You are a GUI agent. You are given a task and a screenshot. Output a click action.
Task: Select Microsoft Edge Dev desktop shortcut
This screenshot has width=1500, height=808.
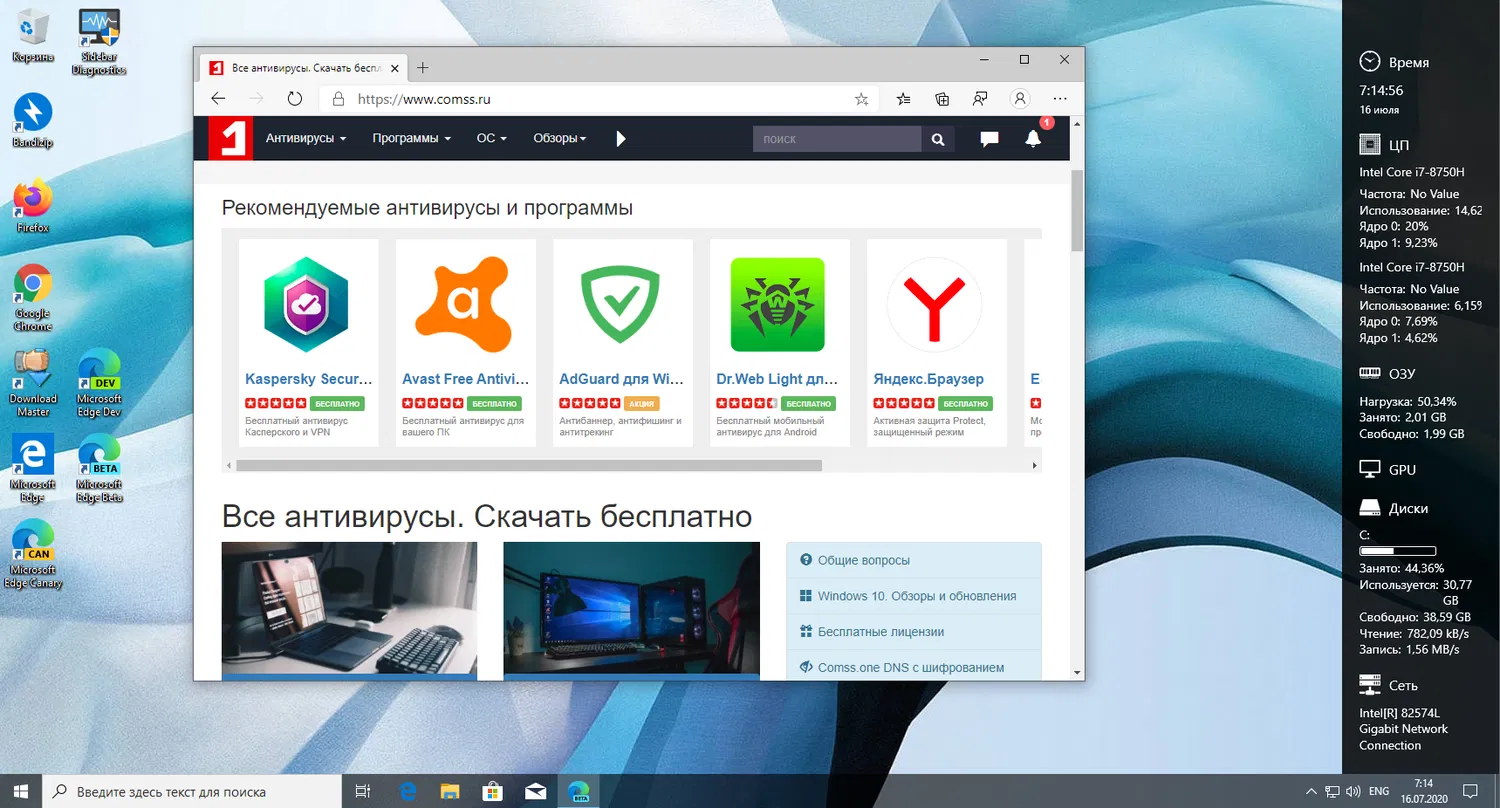click(99, 383)
